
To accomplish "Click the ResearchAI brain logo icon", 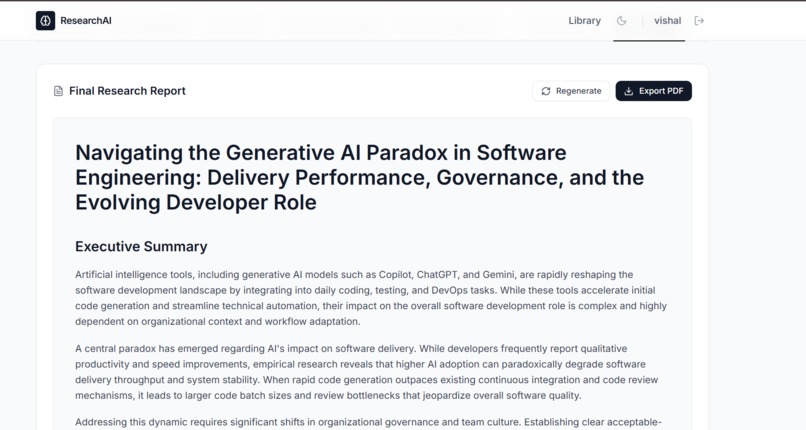I will [x=45, y=21].
